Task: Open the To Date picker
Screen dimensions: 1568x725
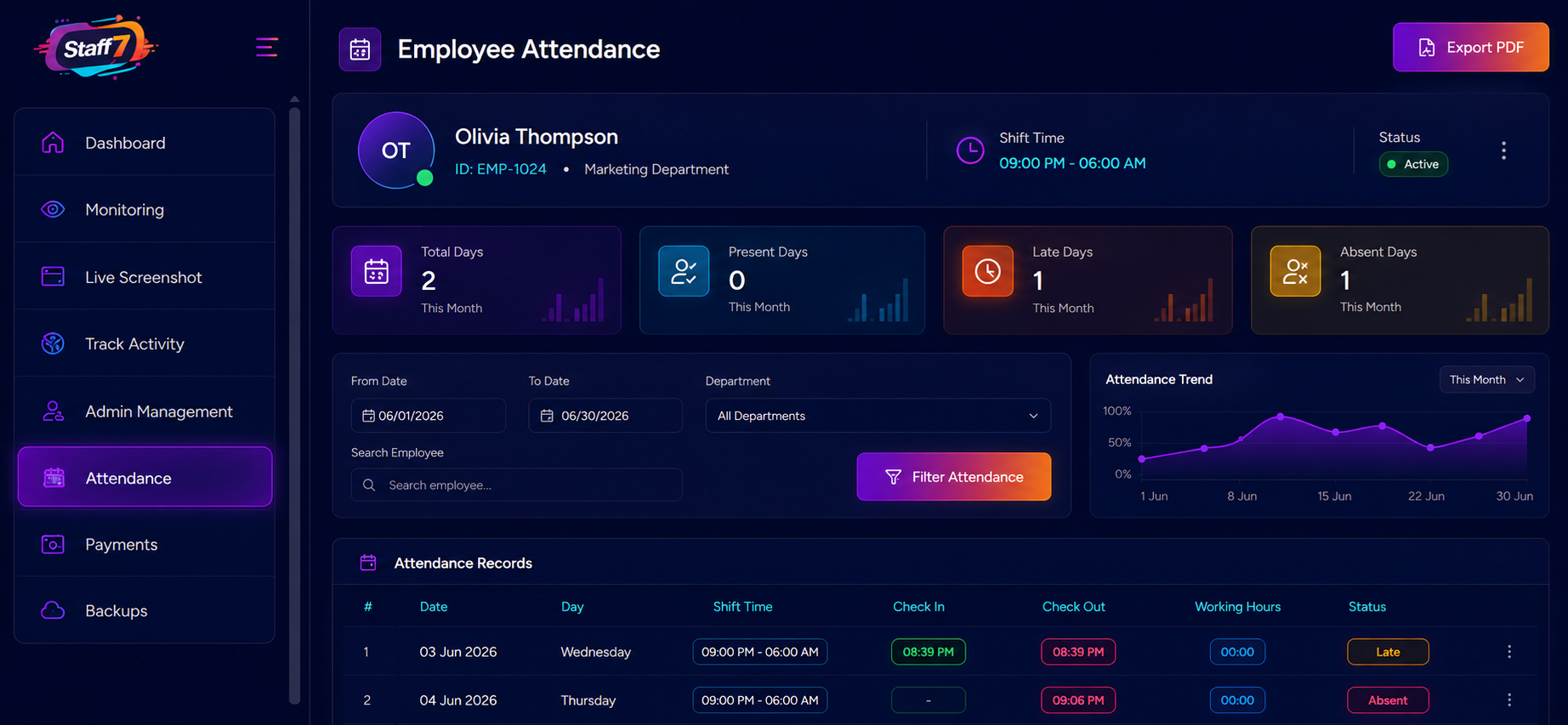Action: pos(605,416)
